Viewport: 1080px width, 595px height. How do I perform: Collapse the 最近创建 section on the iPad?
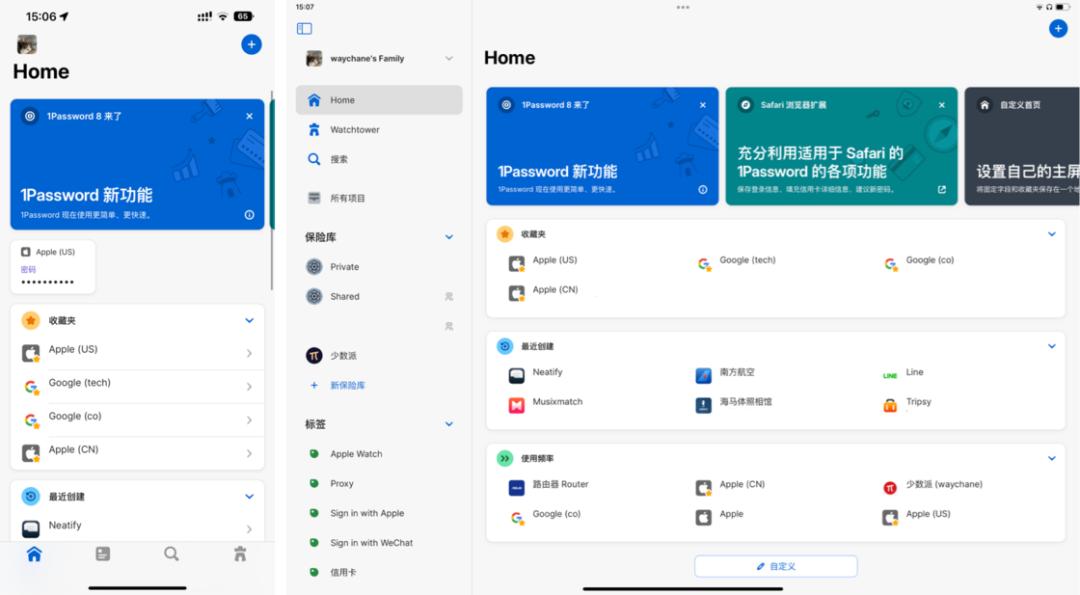(1052, 346)
